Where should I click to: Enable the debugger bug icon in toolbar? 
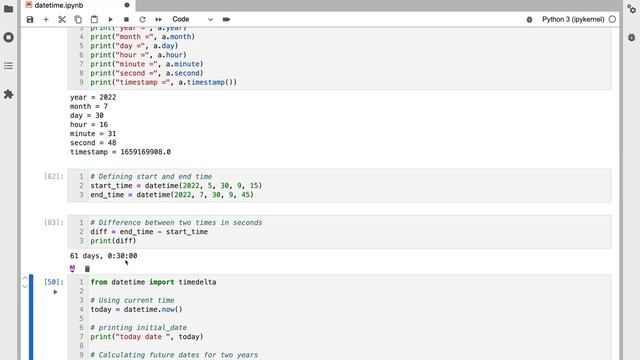[529, 19]
